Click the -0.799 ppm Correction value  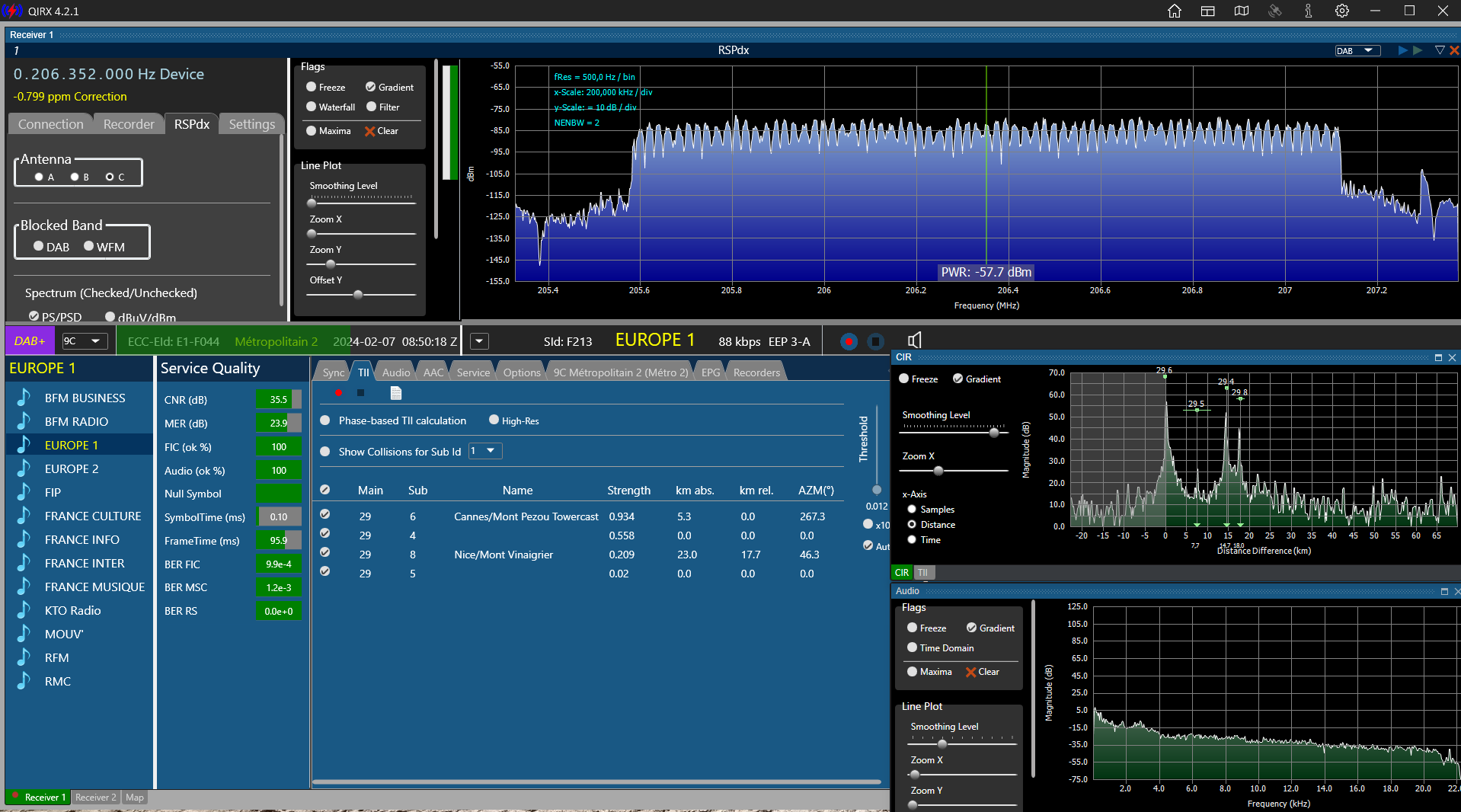[x=70, y=97]
